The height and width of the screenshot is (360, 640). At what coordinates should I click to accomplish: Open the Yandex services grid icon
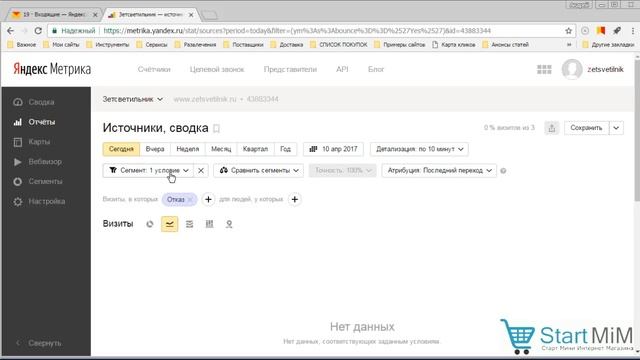click(x=544, y=69)
